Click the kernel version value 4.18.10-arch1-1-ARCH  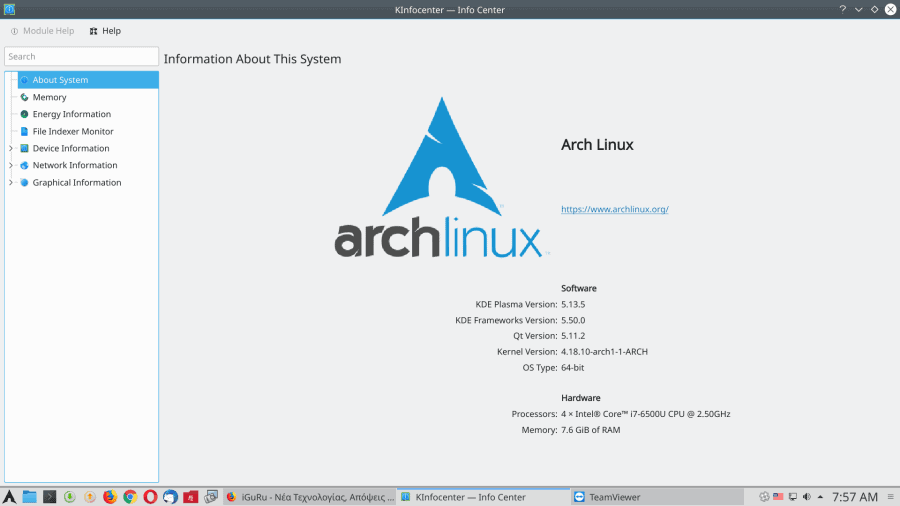click(604, 352)
